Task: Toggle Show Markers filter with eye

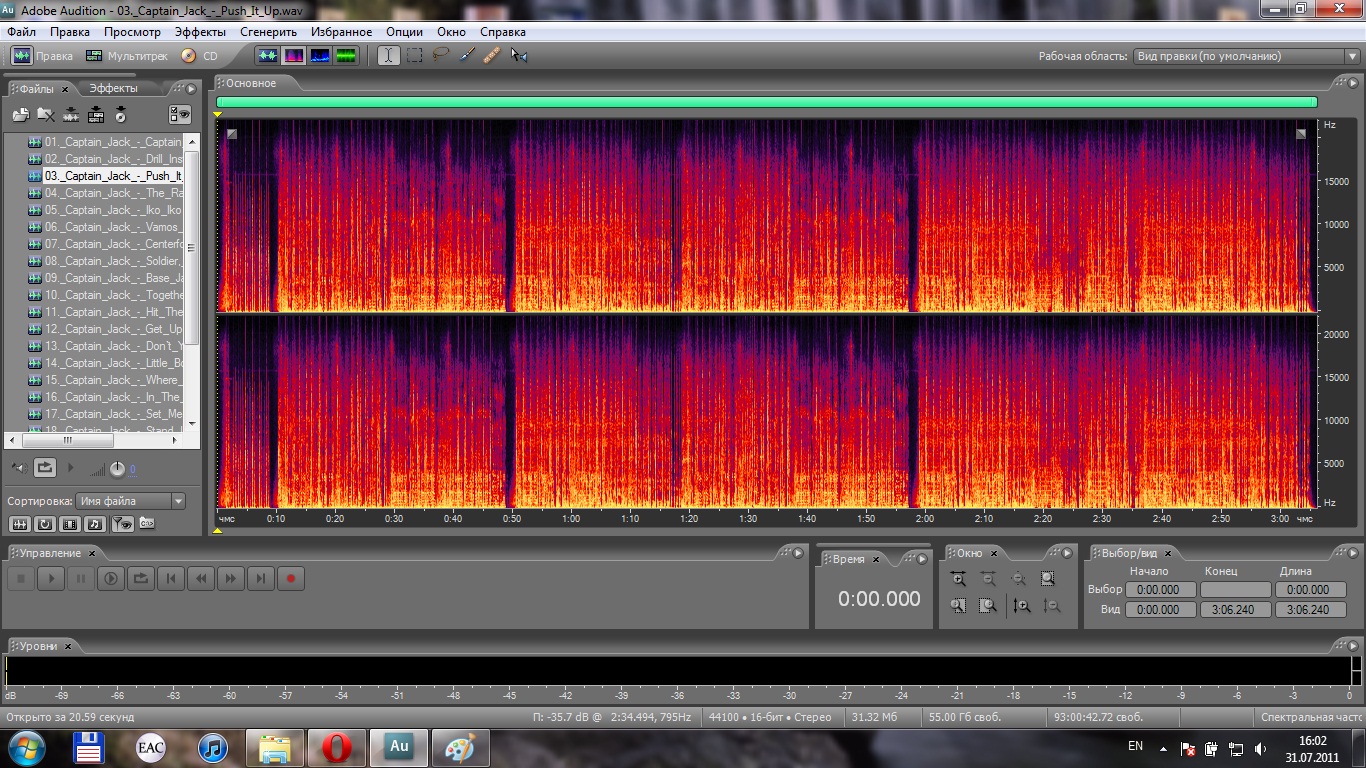Action: click(121, 523)
